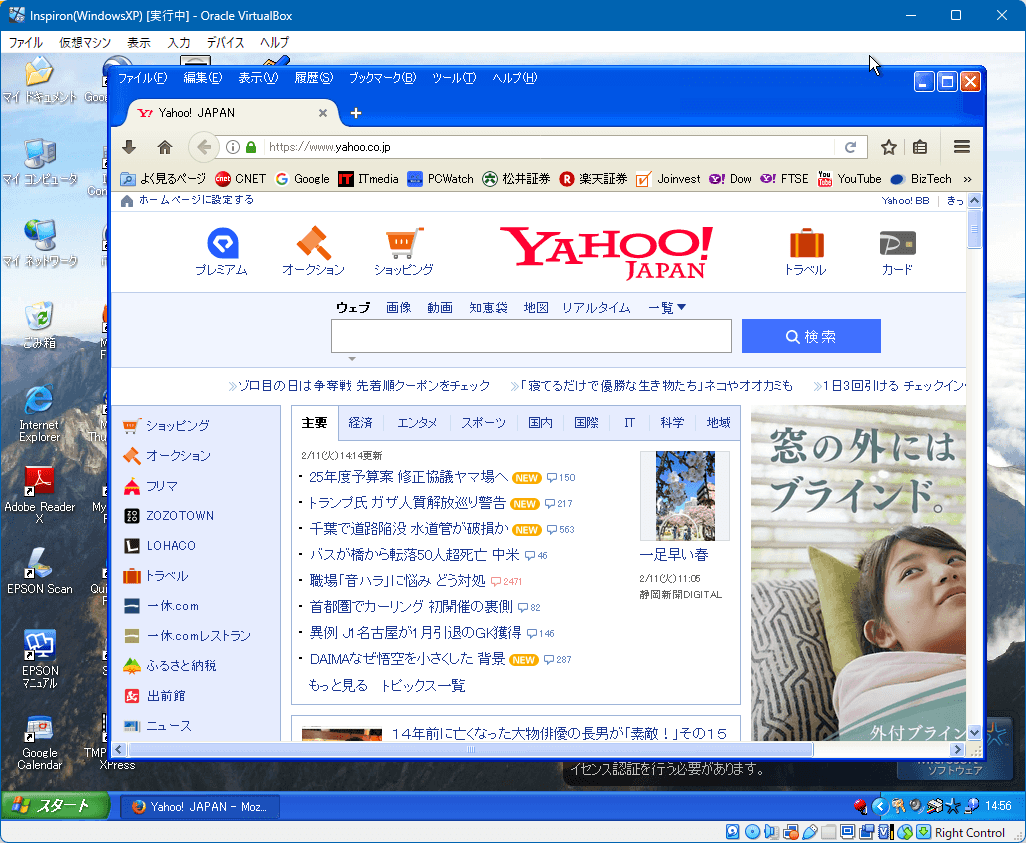This screenshot has height=843, width=1026.
Task: Open ふるさと納税 in the left sidebar
Action: coord(181,666)
